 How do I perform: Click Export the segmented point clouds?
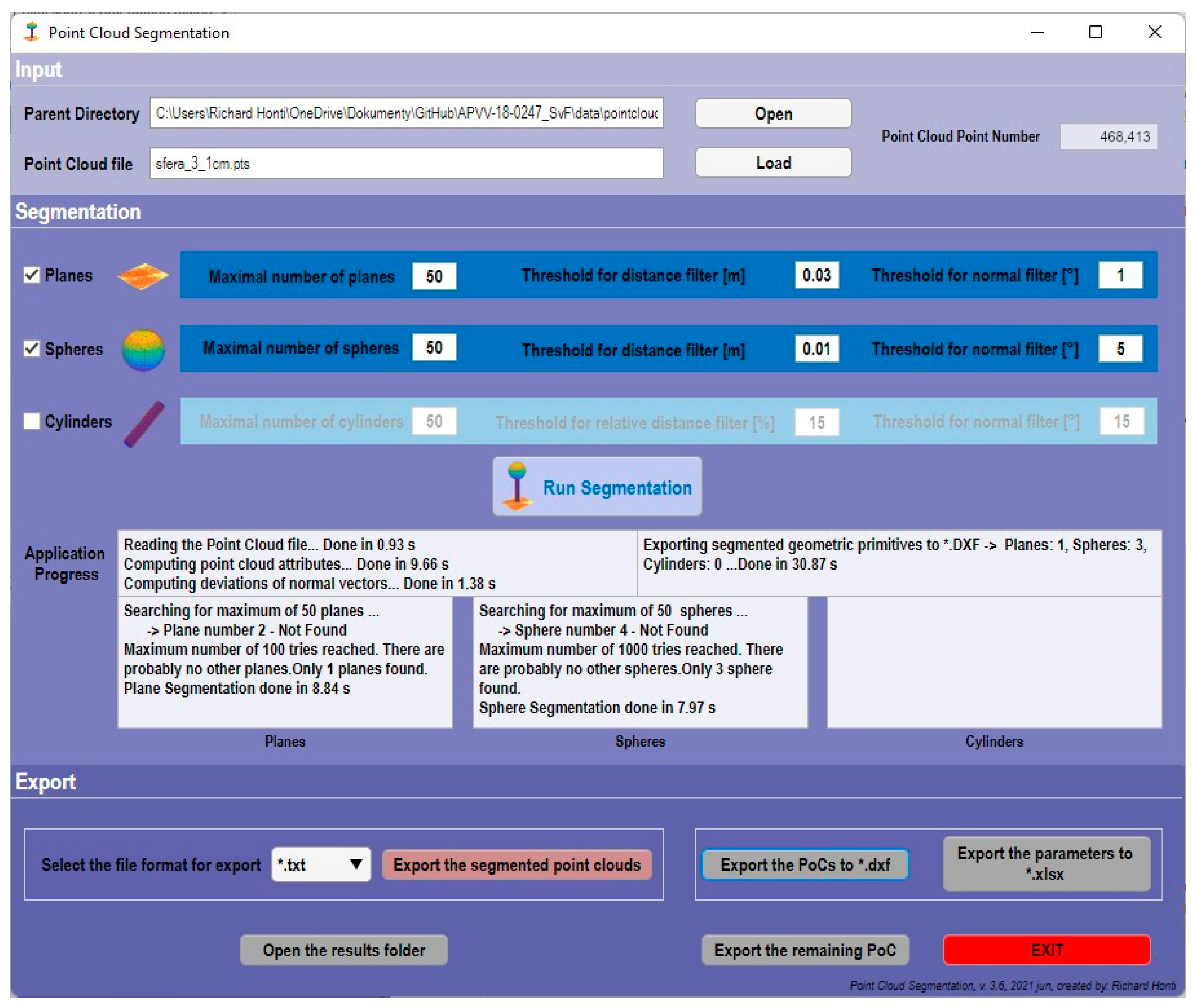click(x=516, y=865)
